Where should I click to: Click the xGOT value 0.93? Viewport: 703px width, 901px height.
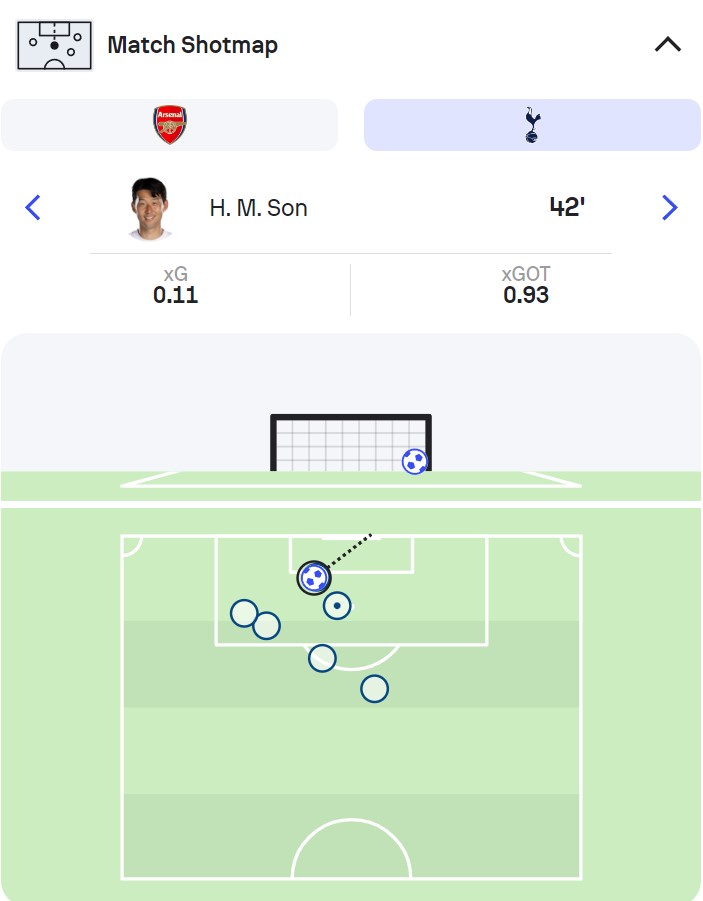pos(526,295)
